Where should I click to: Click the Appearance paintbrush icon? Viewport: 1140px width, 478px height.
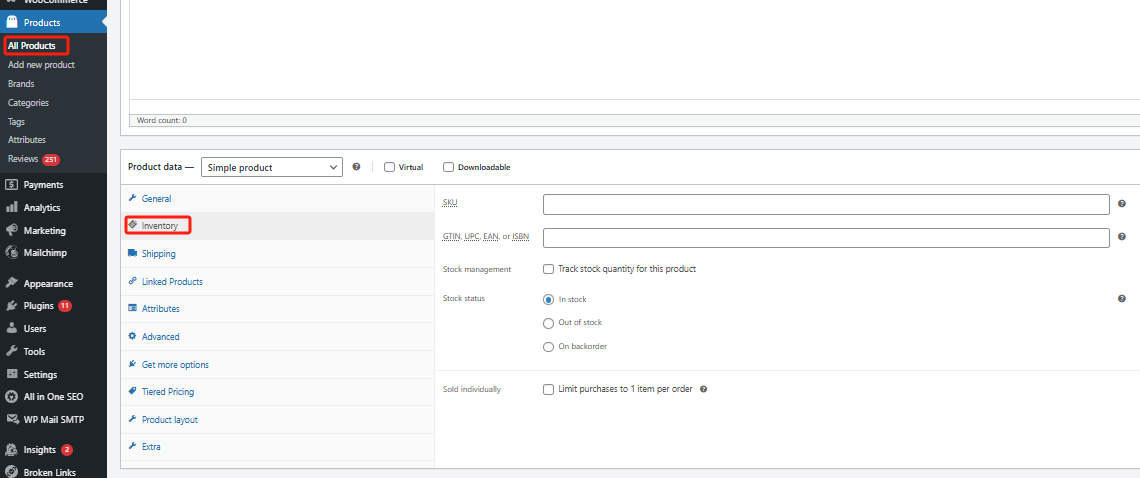click(x=12, y=283)
